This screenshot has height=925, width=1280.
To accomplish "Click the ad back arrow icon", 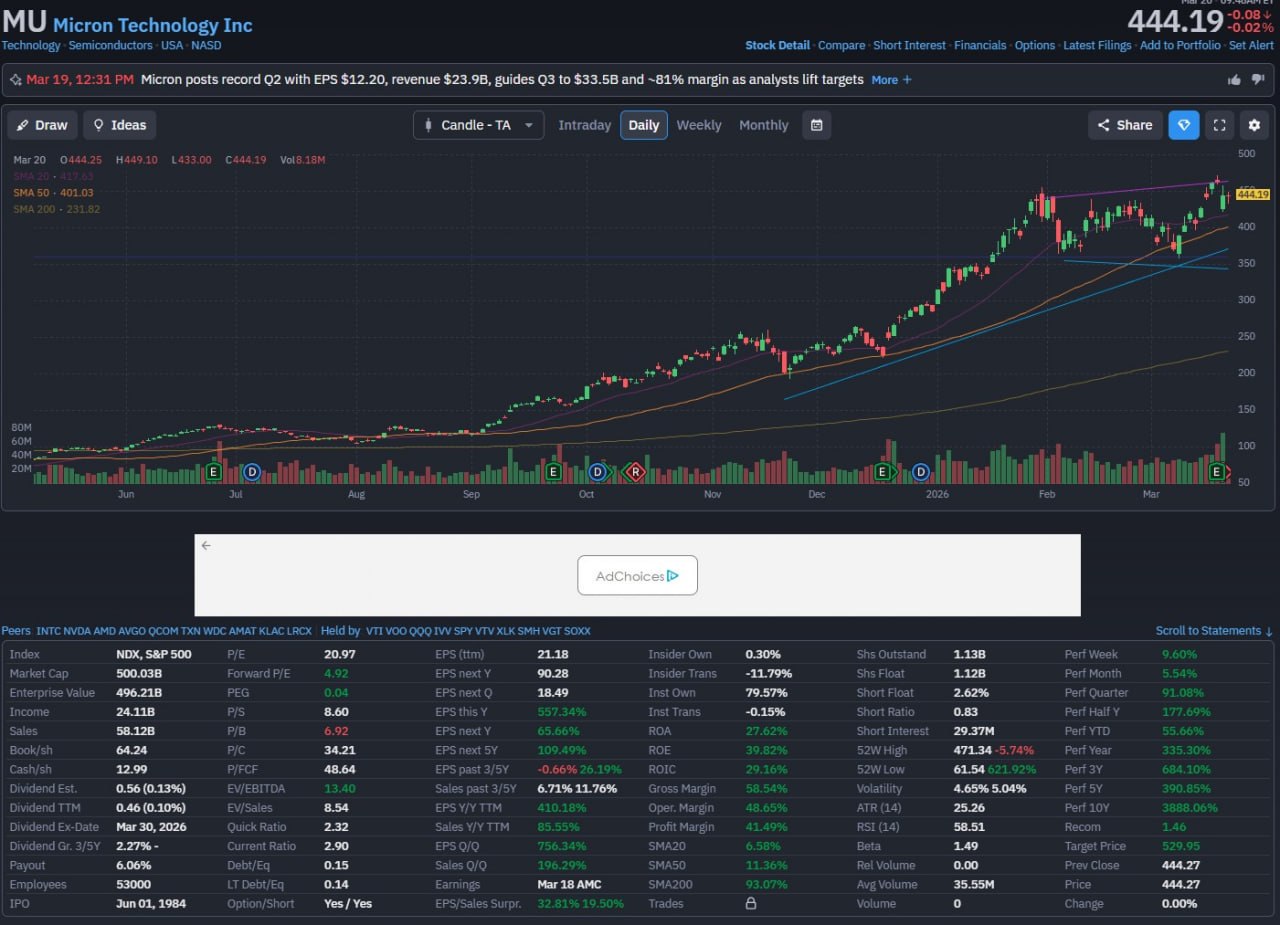I will pyautogui.click(x=206, y=546).
